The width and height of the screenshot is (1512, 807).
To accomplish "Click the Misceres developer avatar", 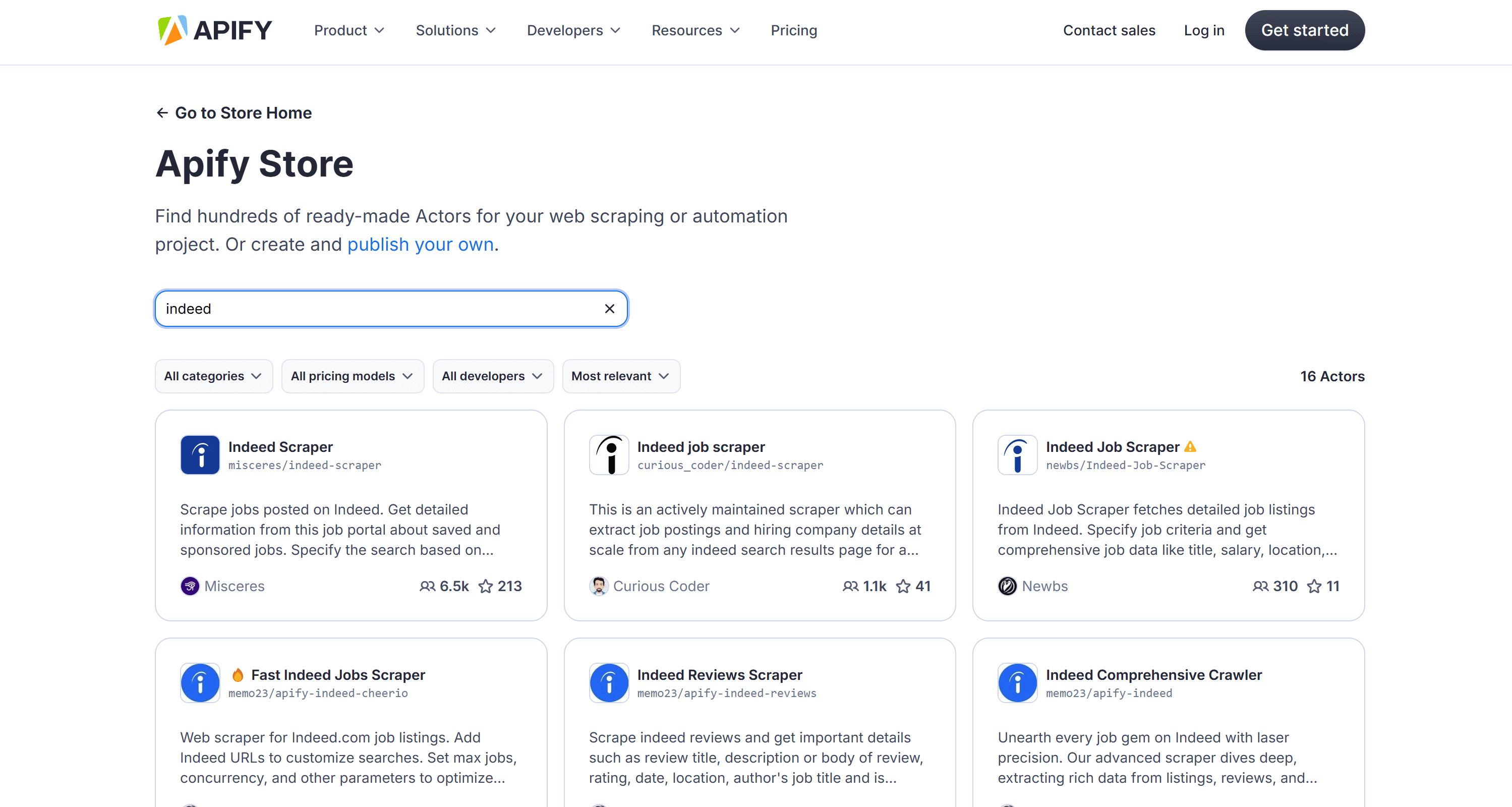I will point(189,586).
